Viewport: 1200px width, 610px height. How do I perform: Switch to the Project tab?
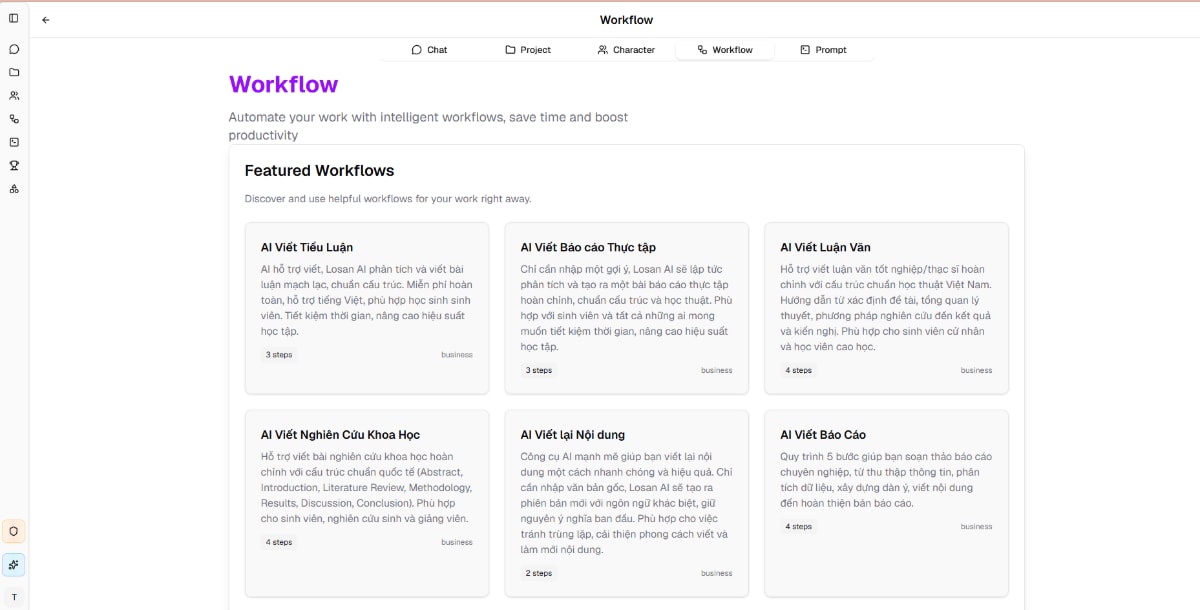527,50
